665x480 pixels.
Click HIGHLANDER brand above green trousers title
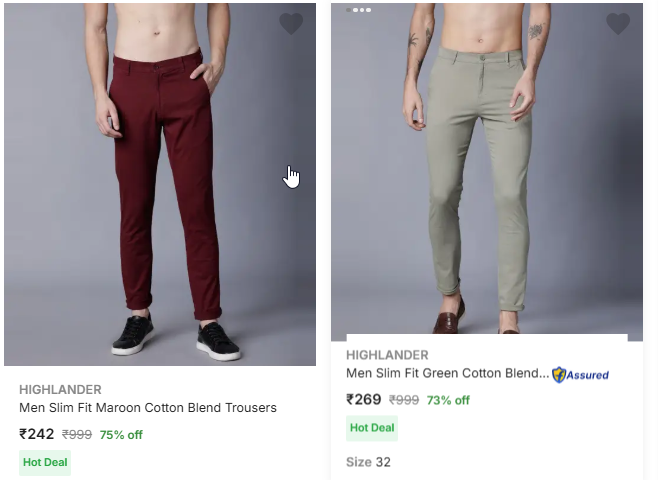coord(387,355)
